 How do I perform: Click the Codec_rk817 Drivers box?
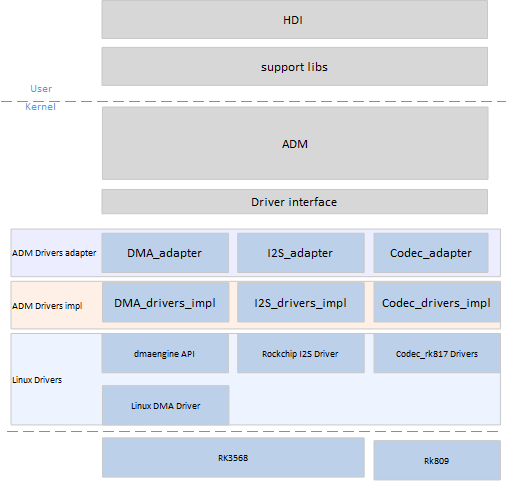(x=437, y=353)
